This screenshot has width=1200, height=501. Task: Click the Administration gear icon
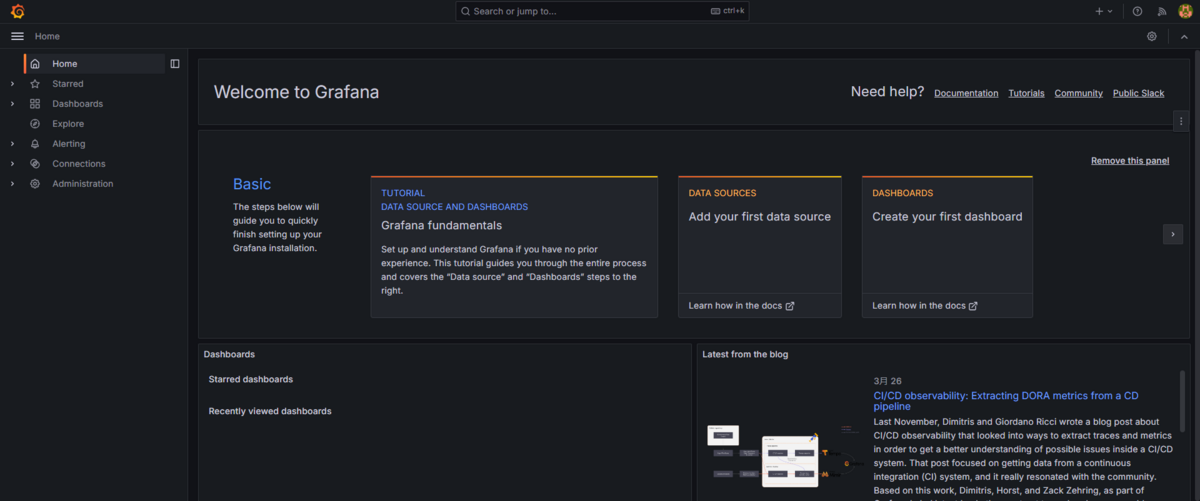point(35,184)
